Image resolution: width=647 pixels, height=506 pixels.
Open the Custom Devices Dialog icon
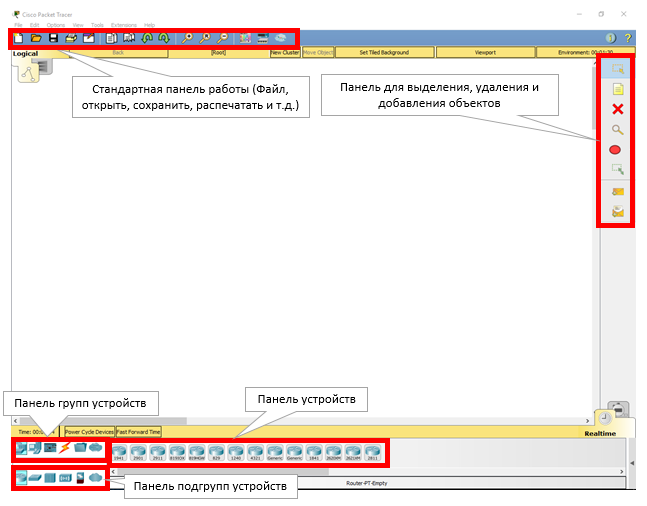click(263, 38)
